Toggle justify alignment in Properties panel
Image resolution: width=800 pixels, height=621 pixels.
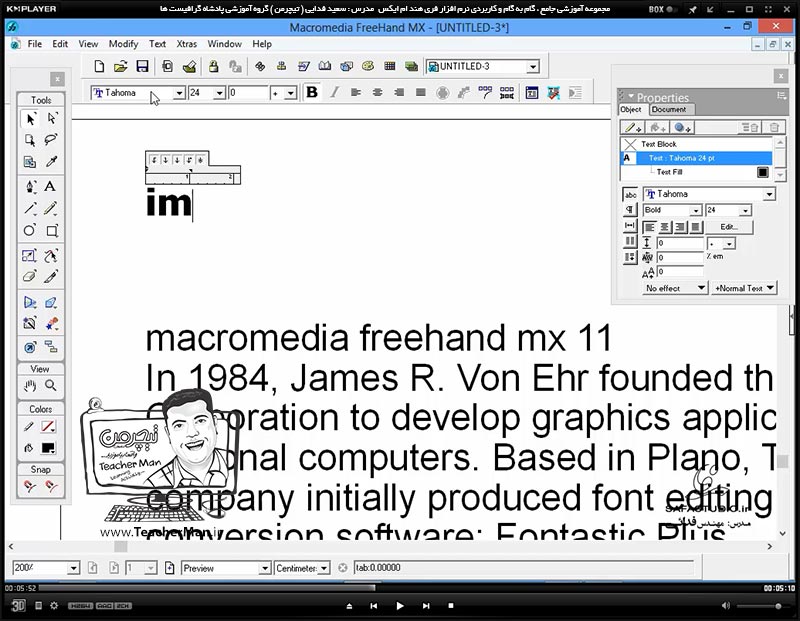coord(696,227)
